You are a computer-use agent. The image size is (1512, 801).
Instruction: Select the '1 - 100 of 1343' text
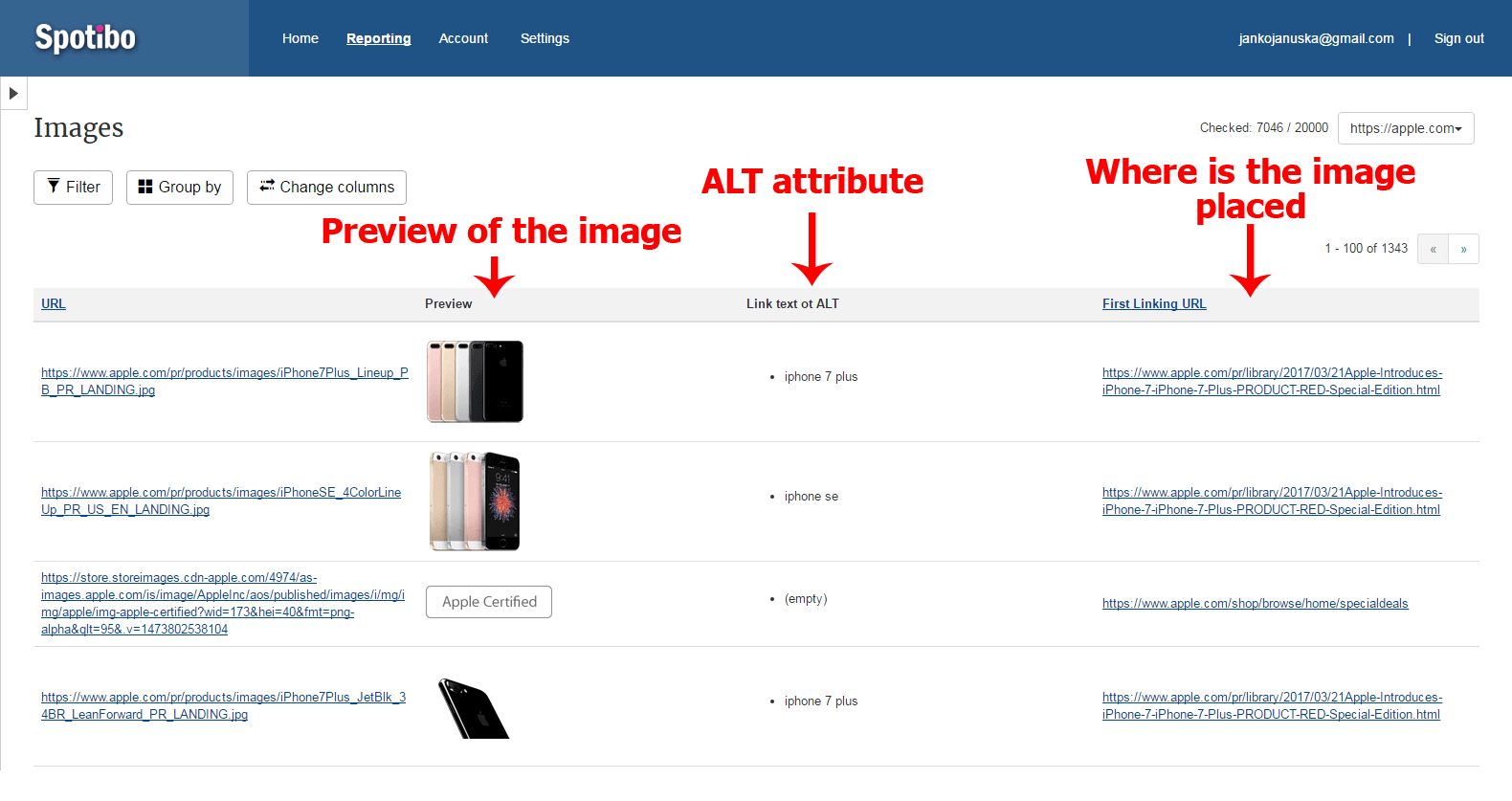pyautogui.click(x=1366, y=248)
